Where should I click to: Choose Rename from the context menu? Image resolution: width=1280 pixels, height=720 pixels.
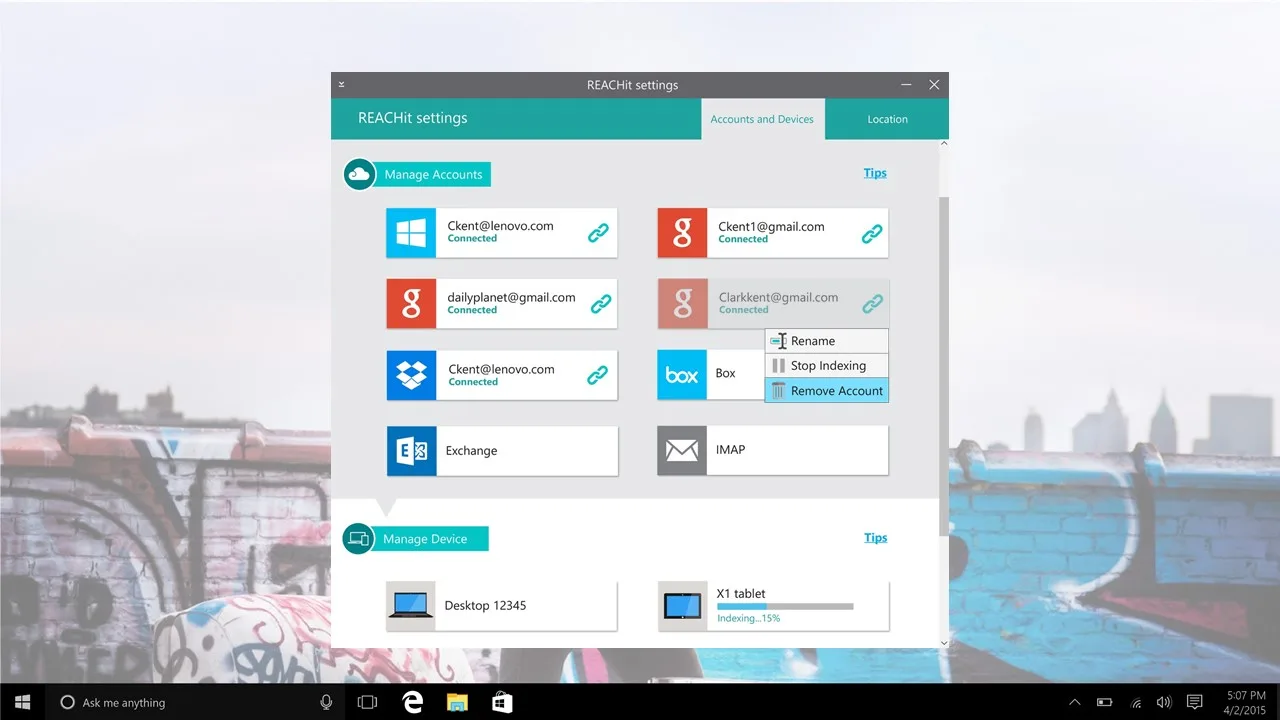[826, 341]
